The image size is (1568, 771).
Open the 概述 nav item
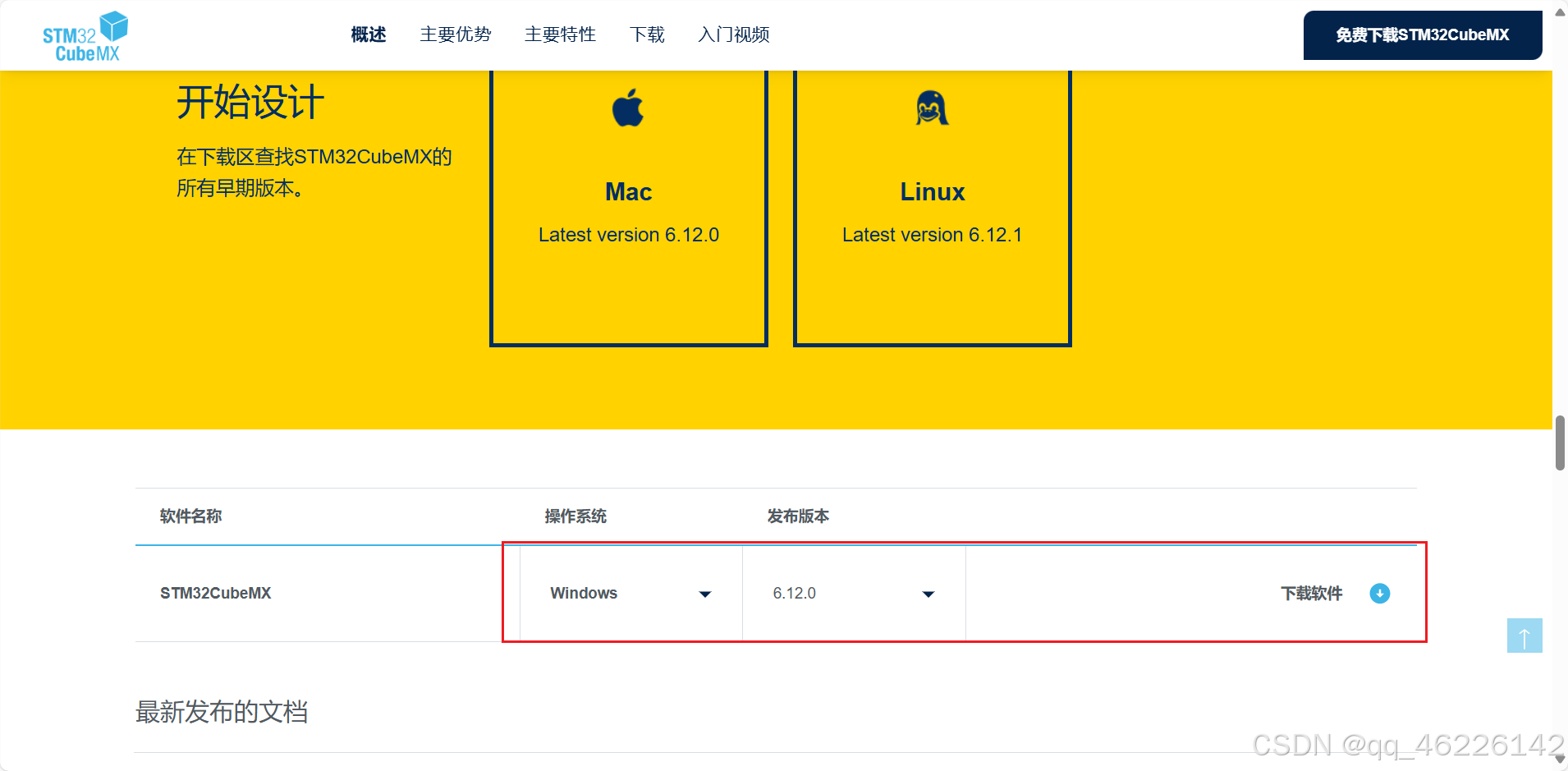[369, 34]
